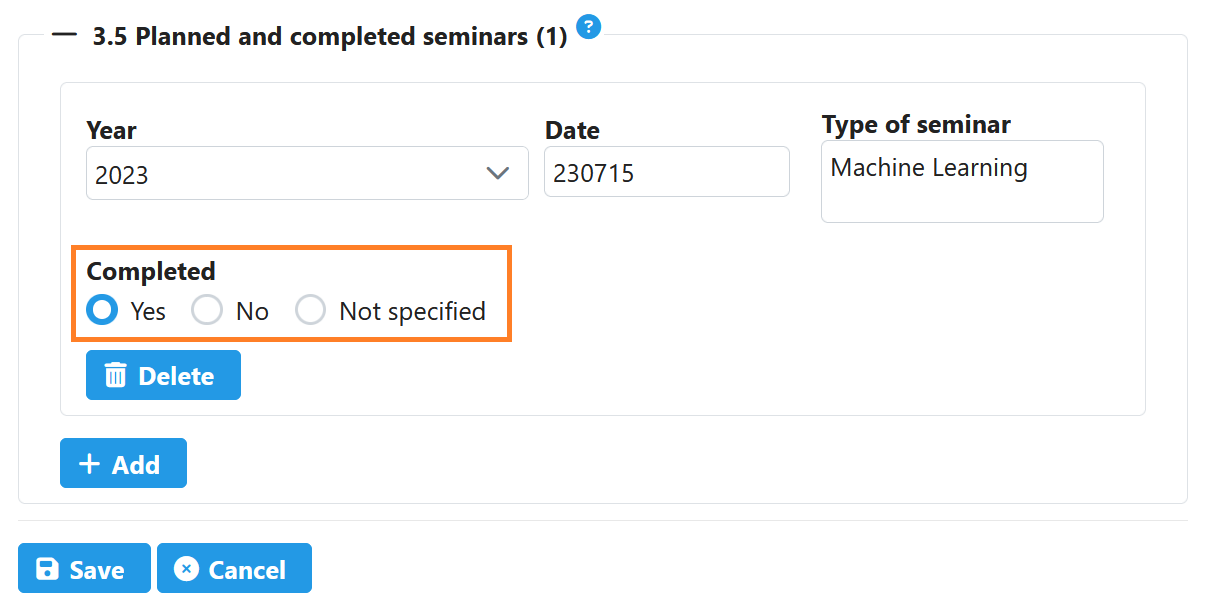1210x615 pixels.
Task: Delete the seminar entry
Action: point(163,375)
